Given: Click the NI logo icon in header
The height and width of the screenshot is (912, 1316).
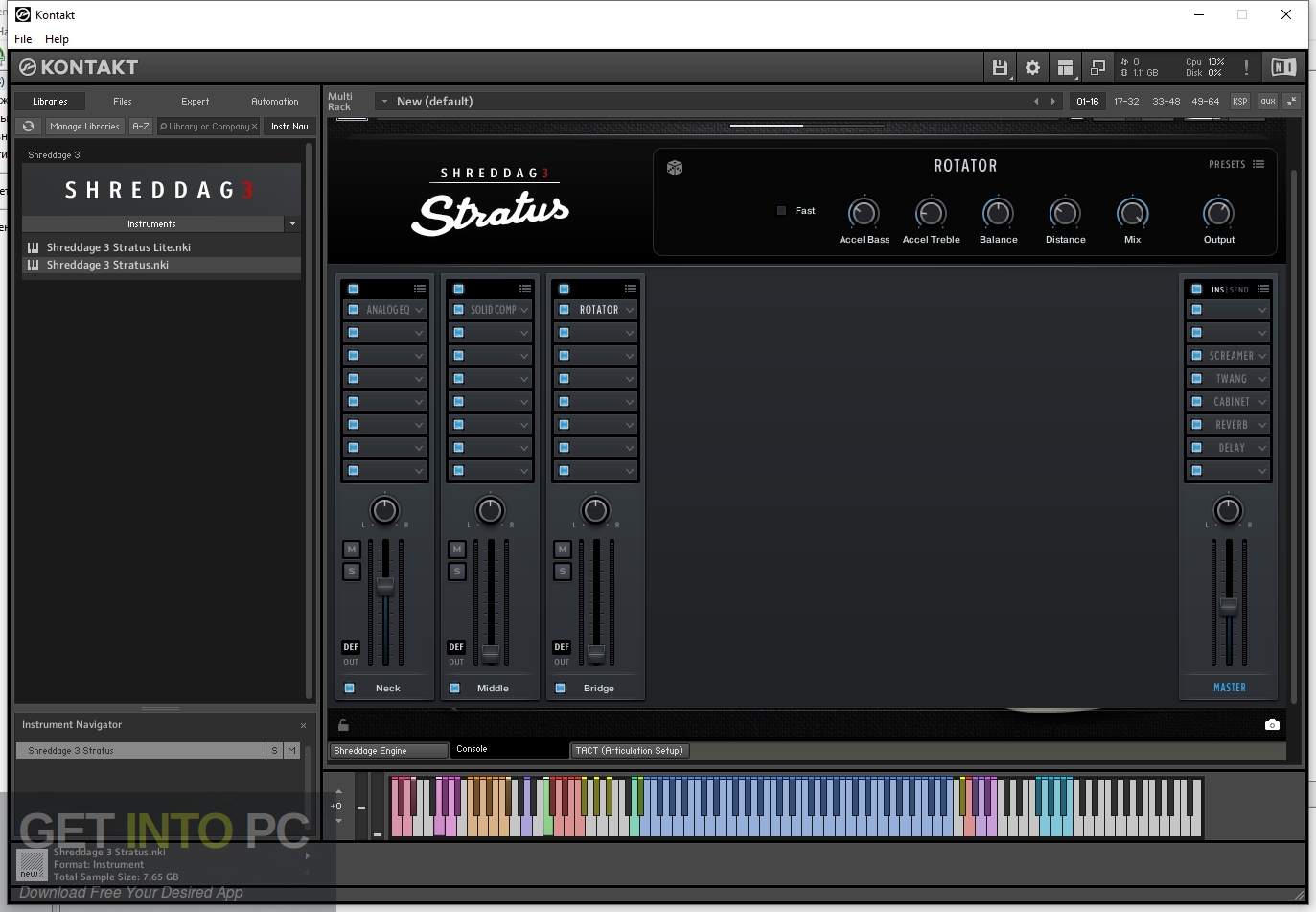Looking at the screenshot, I should (x=1283, y=67).
